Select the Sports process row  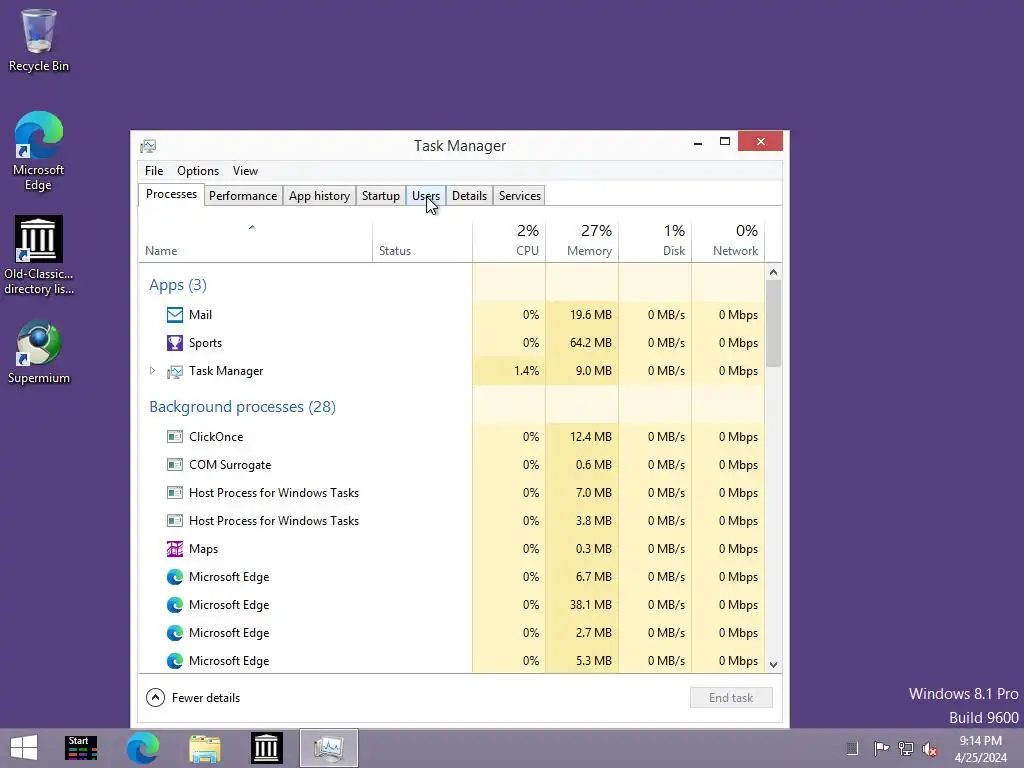point(451,343)
